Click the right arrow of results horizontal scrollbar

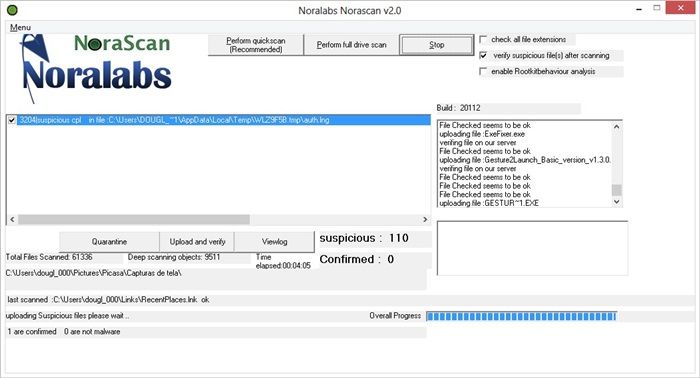pyautogui.click(x=425, y=220)
